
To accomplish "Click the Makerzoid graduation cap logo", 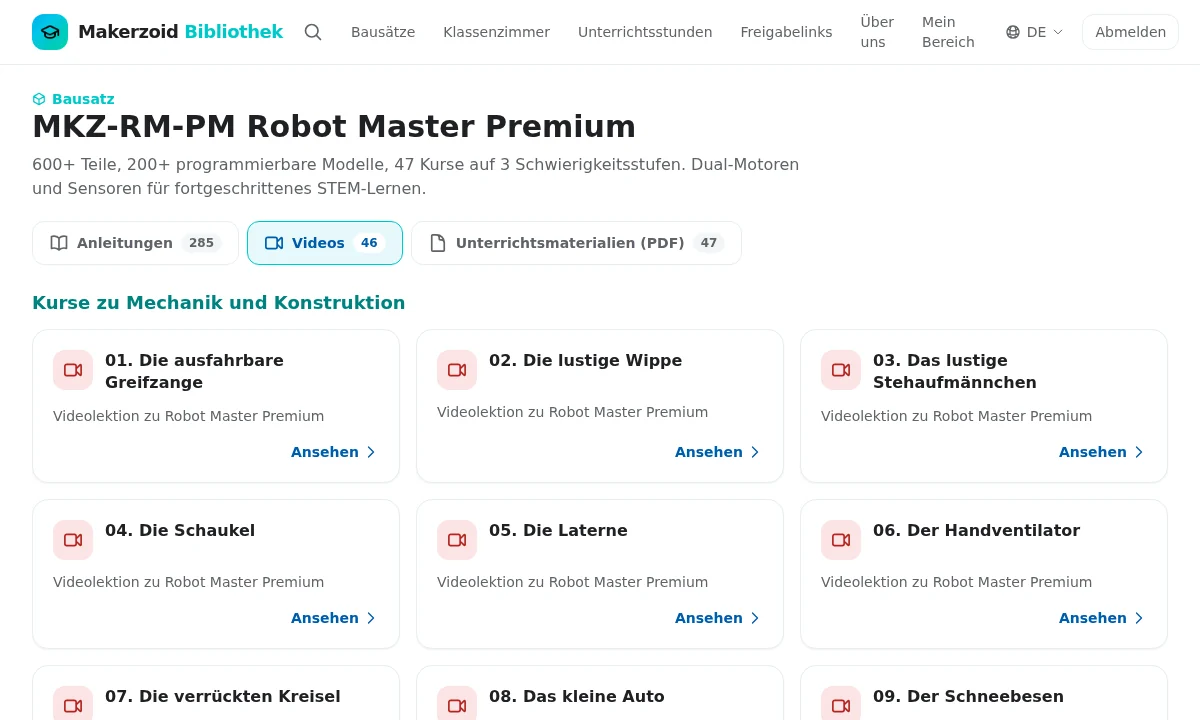I will [50, 32].
